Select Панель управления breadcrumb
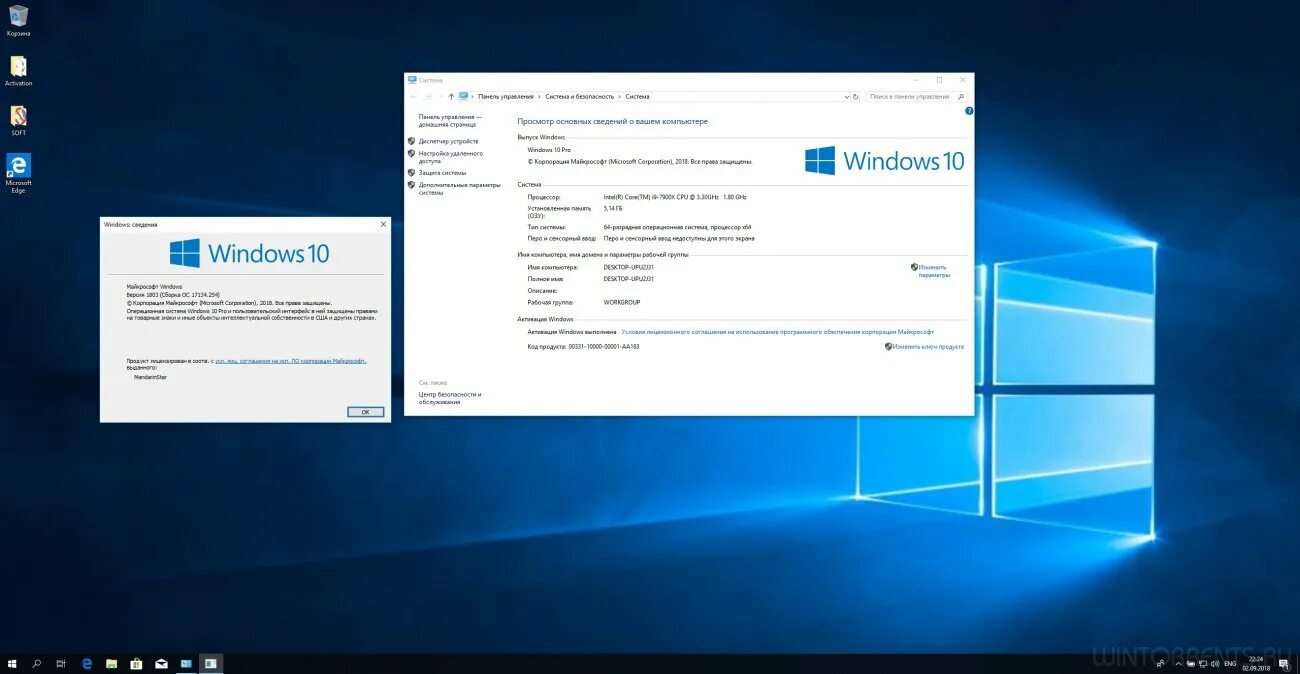The image size is (1300, 674). [x=506, y=97]
